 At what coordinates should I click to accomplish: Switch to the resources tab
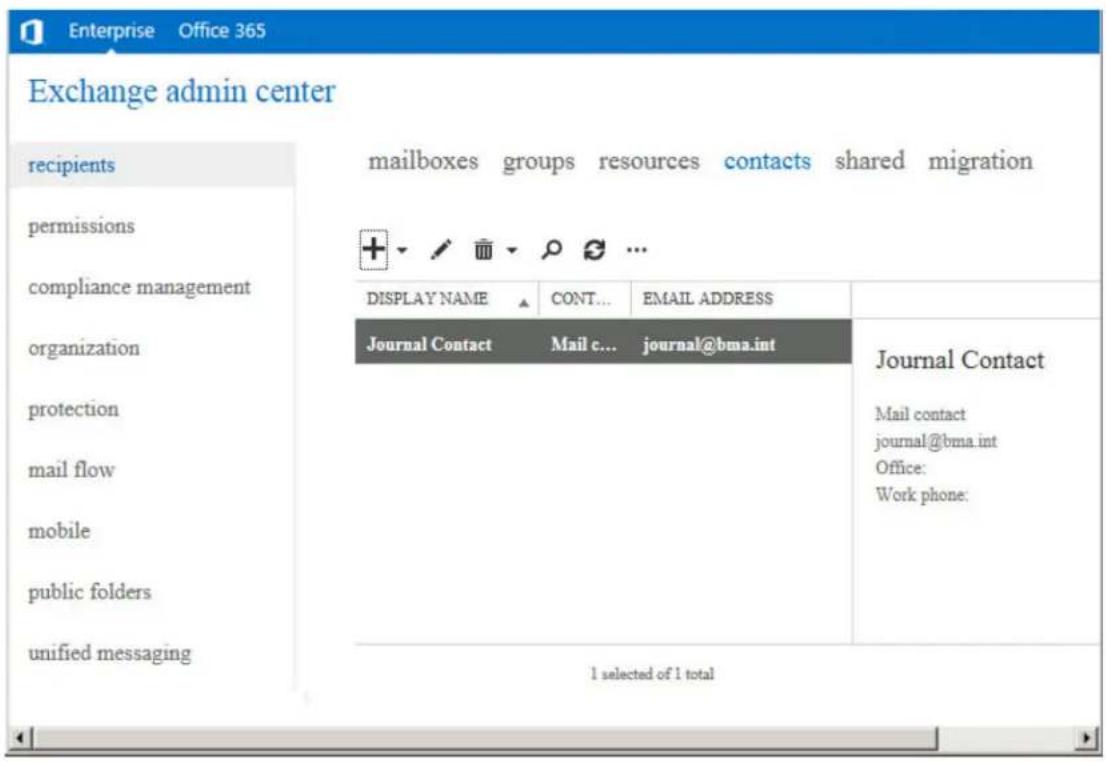pos(649,161)
